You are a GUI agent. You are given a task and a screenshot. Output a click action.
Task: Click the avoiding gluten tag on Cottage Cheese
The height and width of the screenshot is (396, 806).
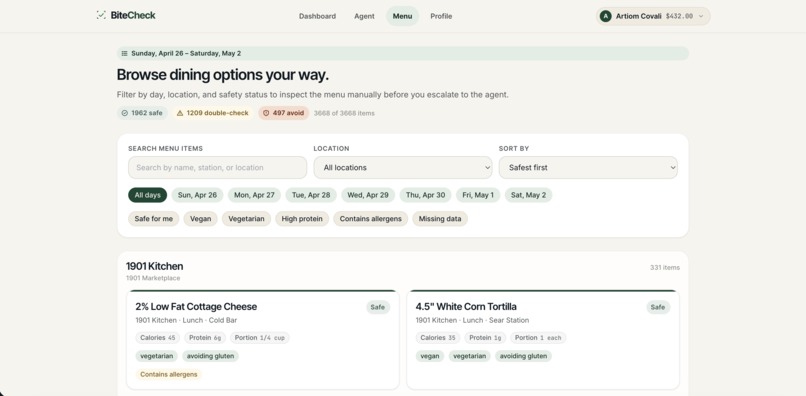[x=210, y=356]
